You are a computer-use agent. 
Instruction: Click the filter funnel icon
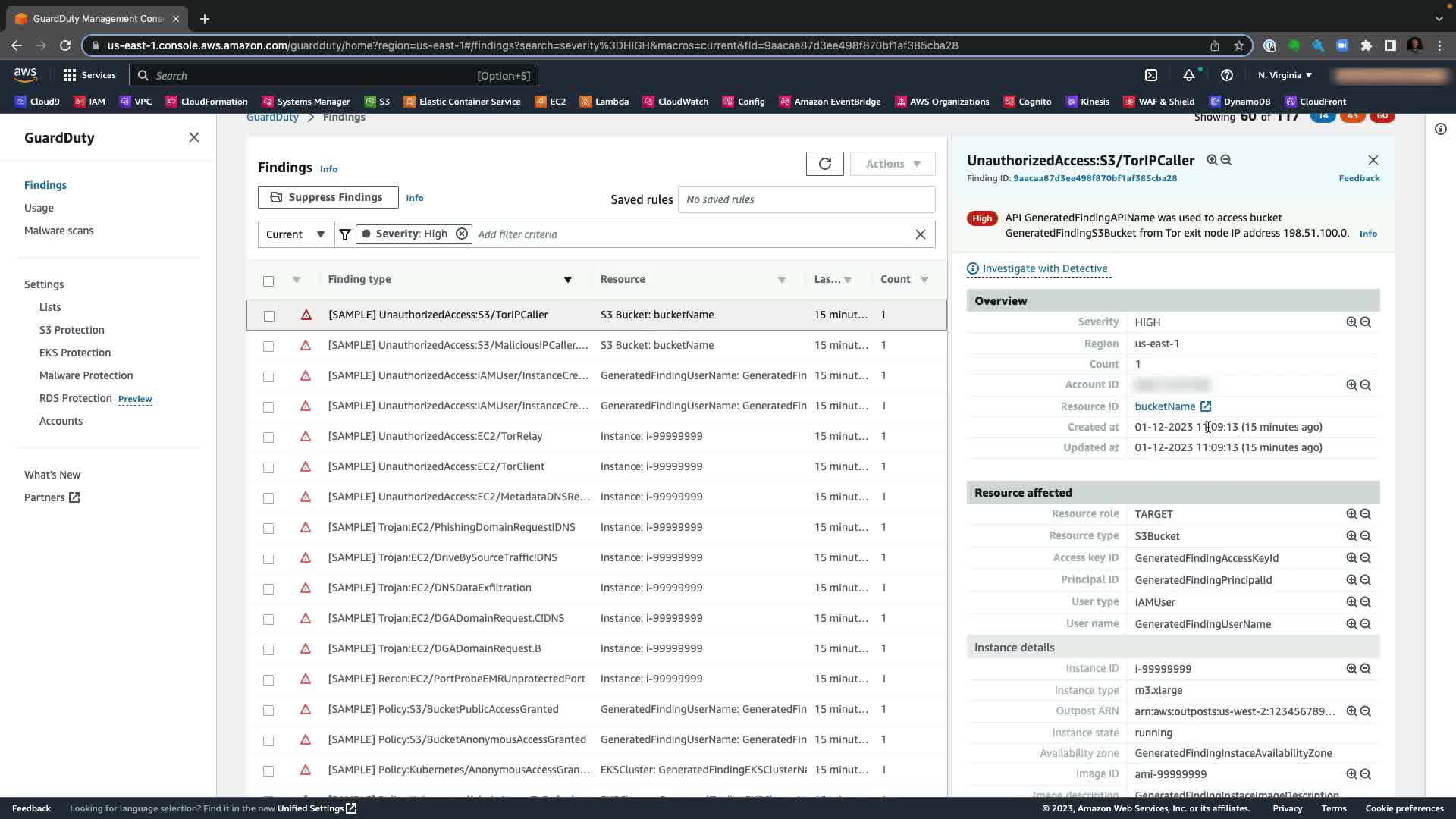pos(345,234)
